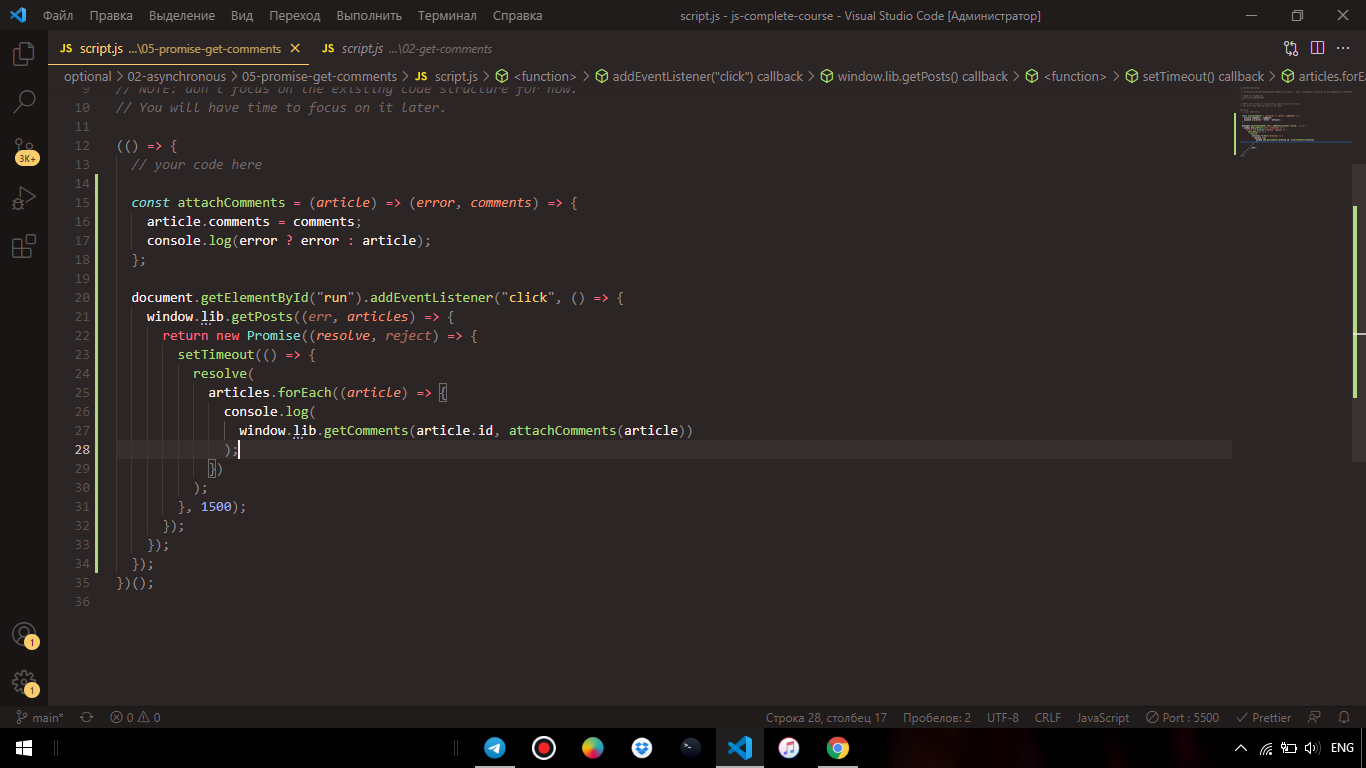Open the red record app in taskbar
The width and height of the screenshot is (1366, 768).
point(544,748)
